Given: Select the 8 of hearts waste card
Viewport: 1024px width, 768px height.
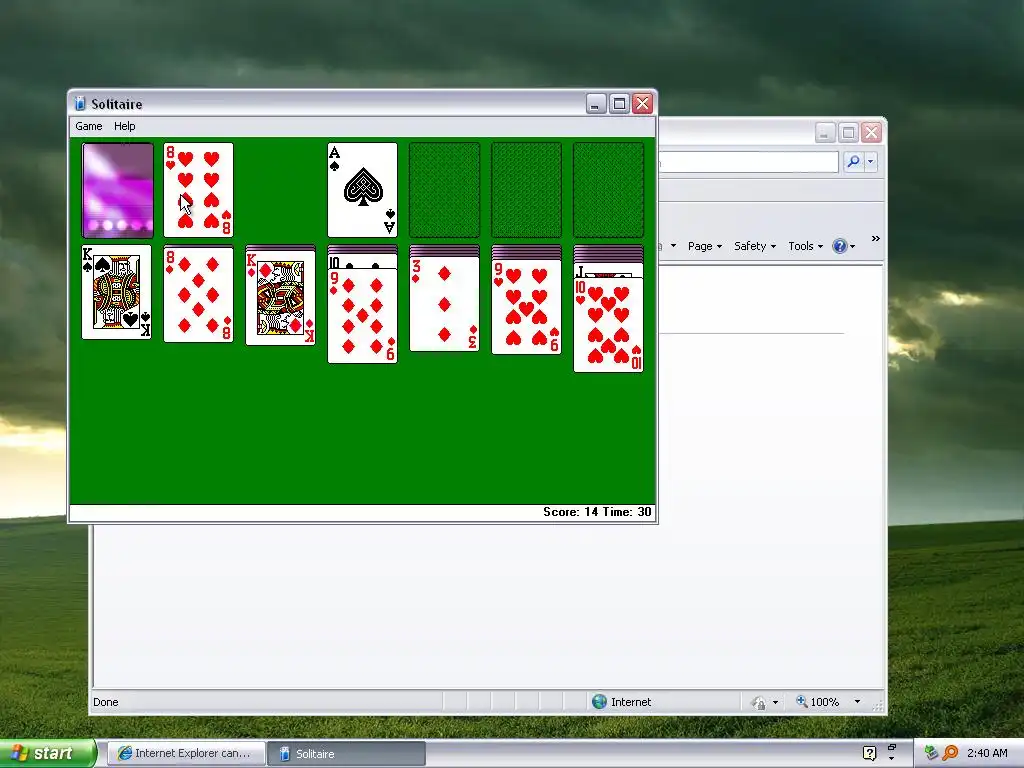Looking at the screenshot, I should pos(199,190).
